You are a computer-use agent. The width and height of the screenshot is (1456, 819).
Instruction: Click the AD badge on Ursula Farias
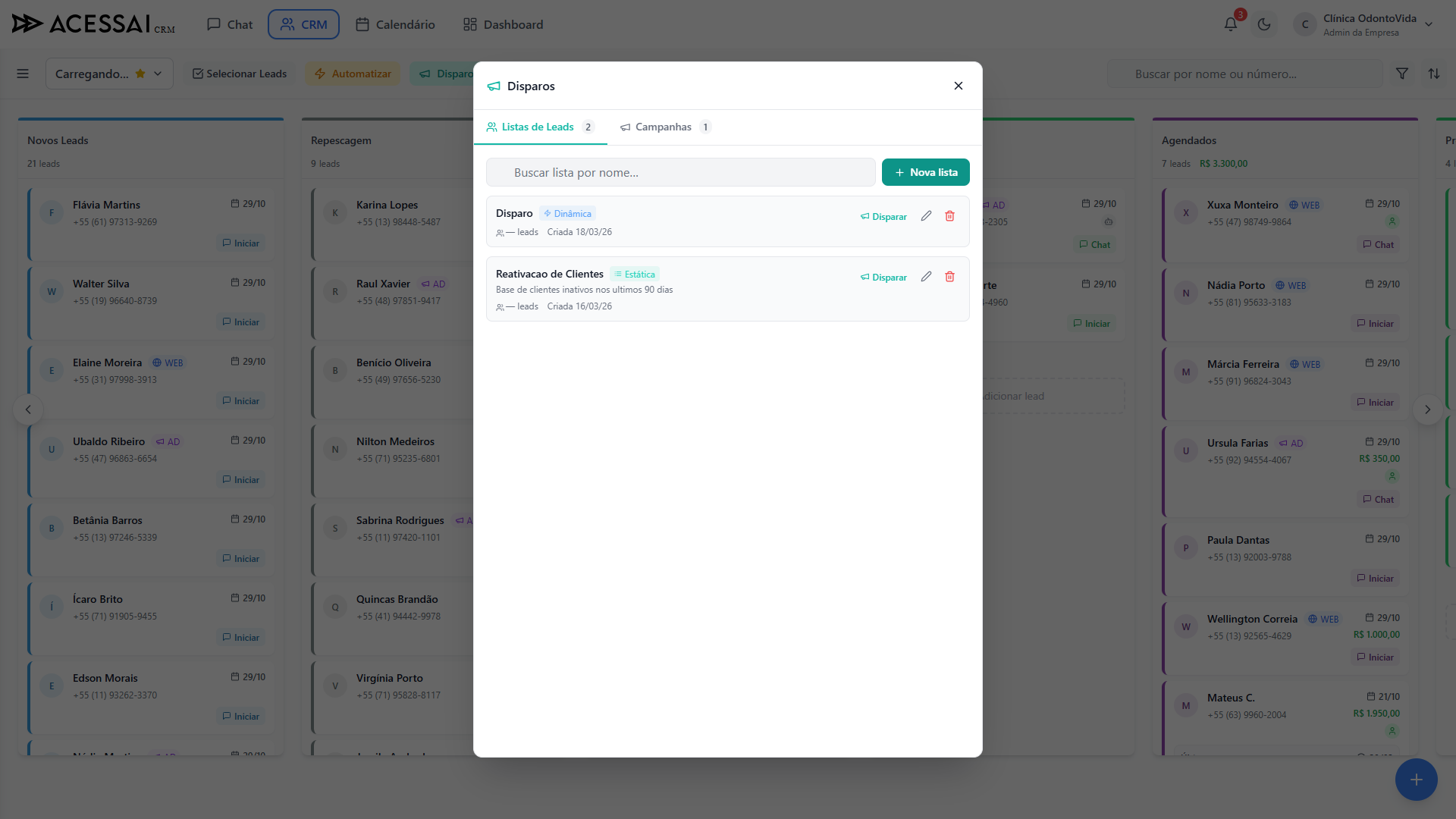click(1291, 444)
